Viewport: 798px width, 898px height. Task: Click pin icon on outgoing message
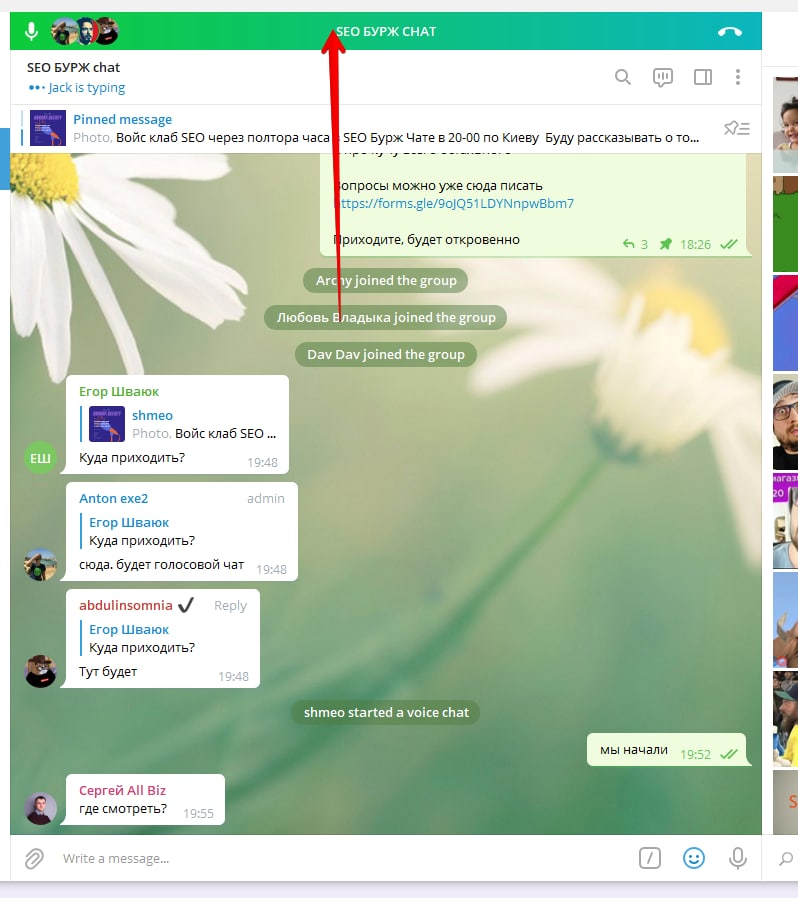click(x=665, y=245)
